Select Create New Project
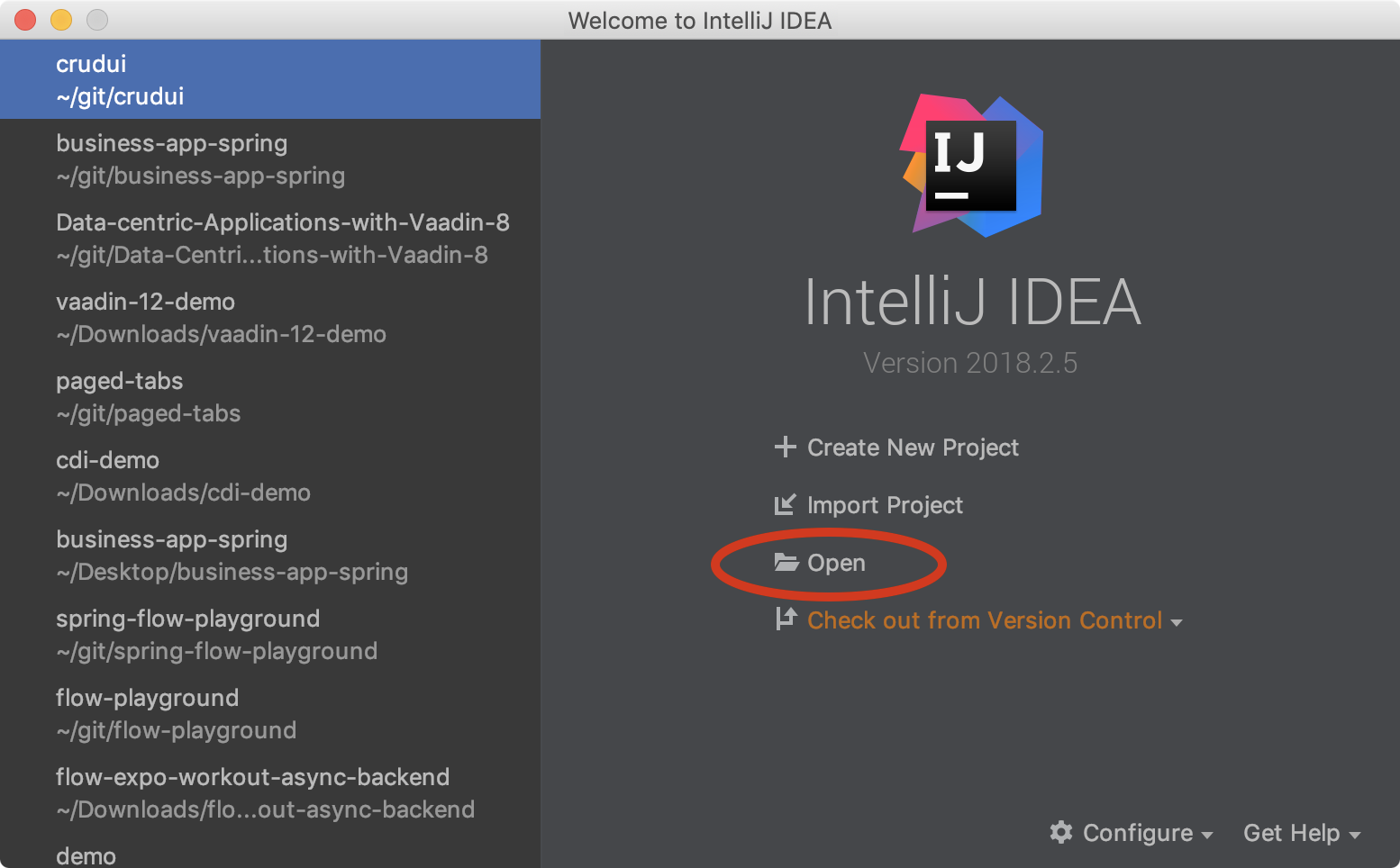 (x=912, y=448)
